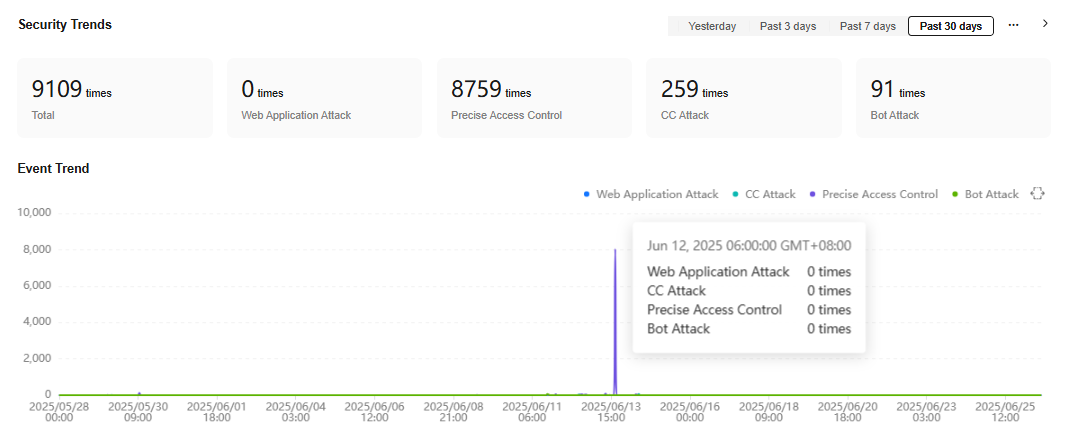Click the 2025/06/25 12:00 axis label
Image resolution: width=1071 pixels, height=435 pixels.
click(x=1005, y=411)
